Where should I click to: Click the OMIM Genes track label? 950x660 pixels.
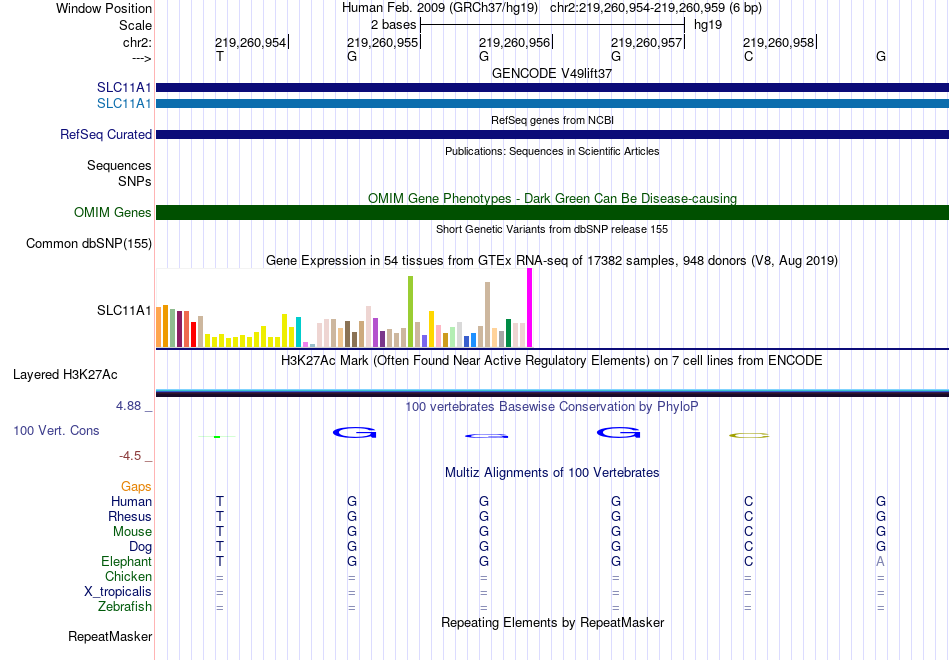point(113,213)
